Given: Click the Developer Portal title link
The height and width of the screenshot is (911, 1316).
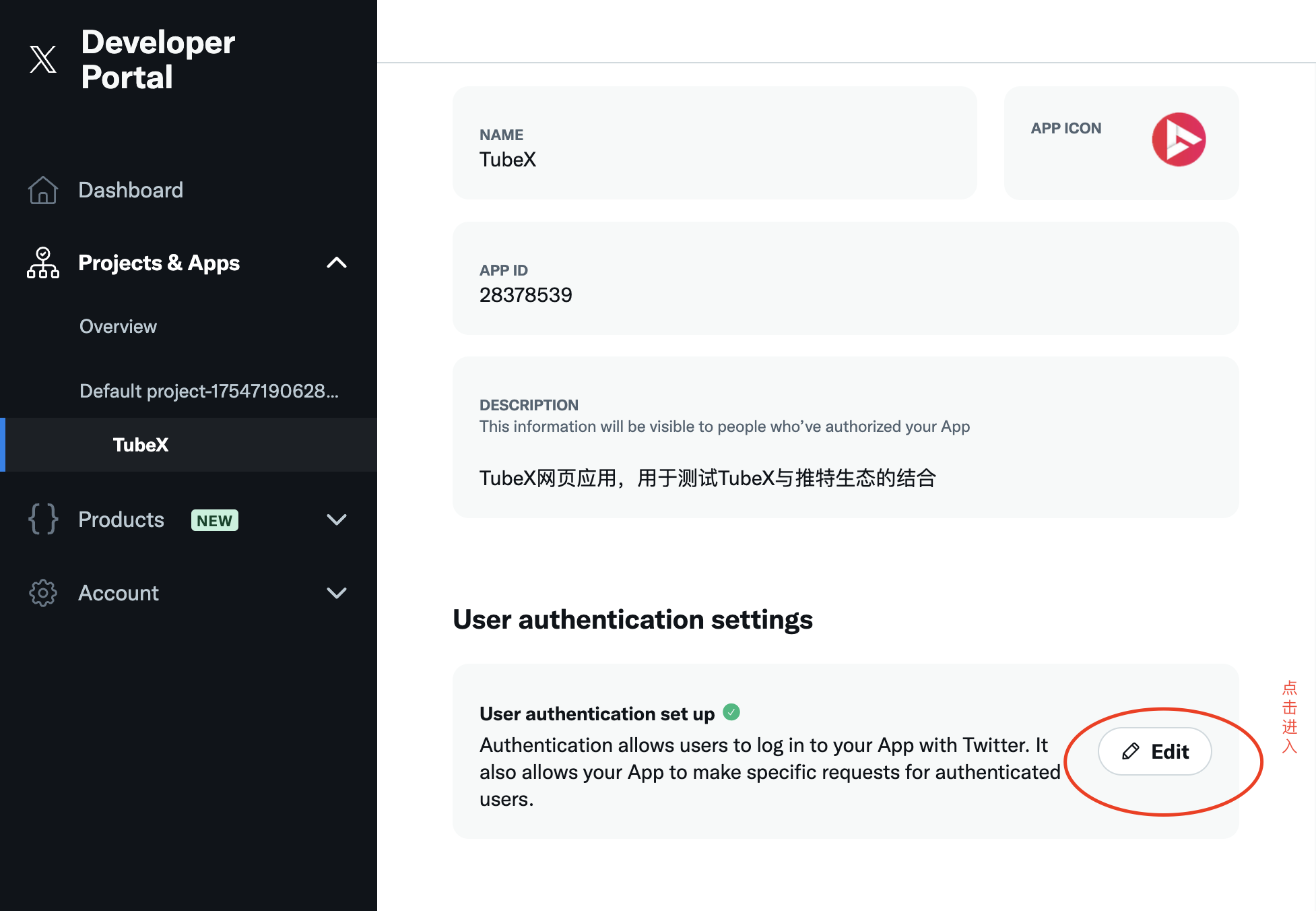Looking at the screenshot, I should click(158, 59).
